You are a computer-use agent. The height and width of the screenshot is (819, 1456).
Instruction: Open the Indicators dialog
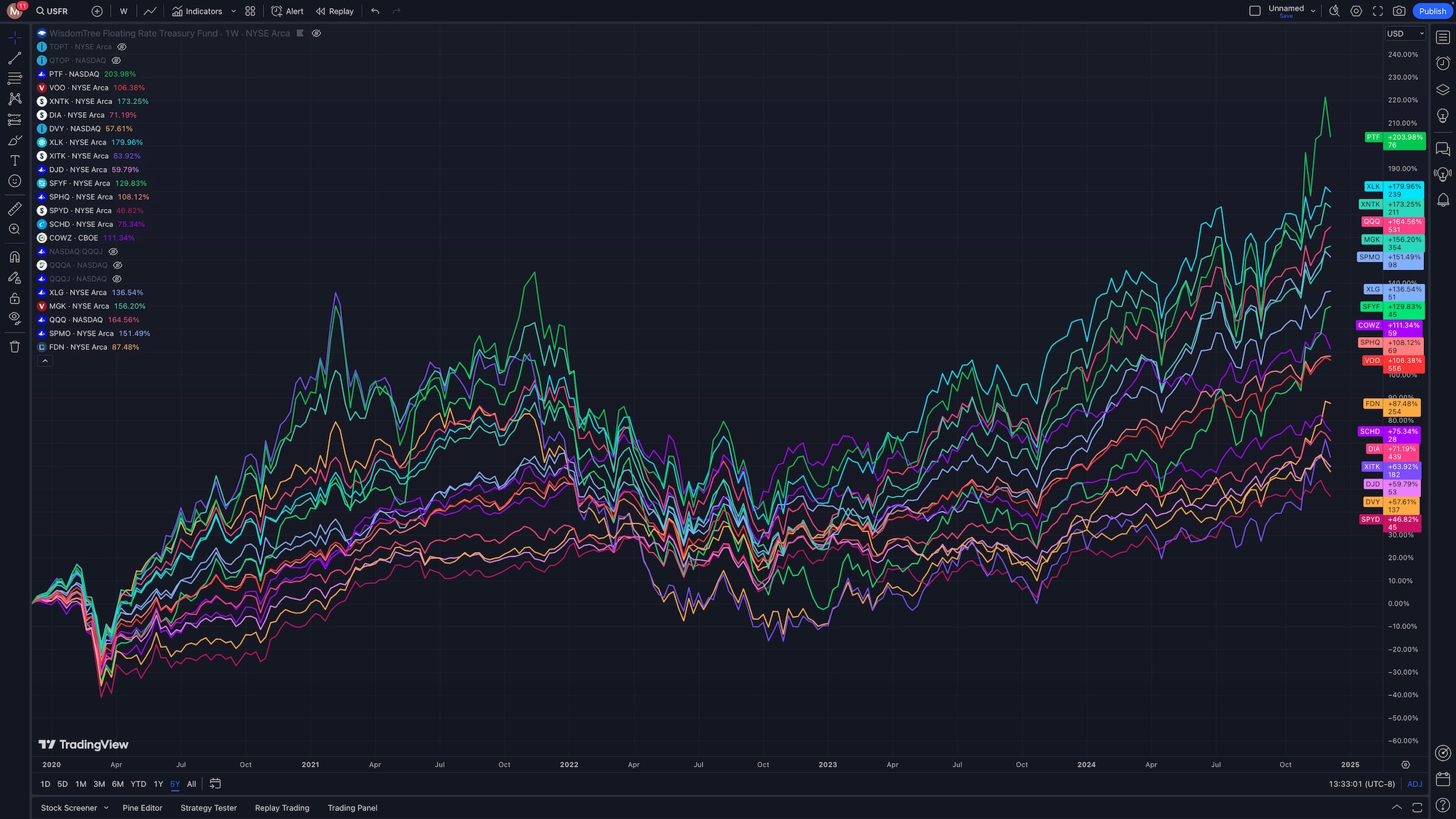(x=197, y=11)
